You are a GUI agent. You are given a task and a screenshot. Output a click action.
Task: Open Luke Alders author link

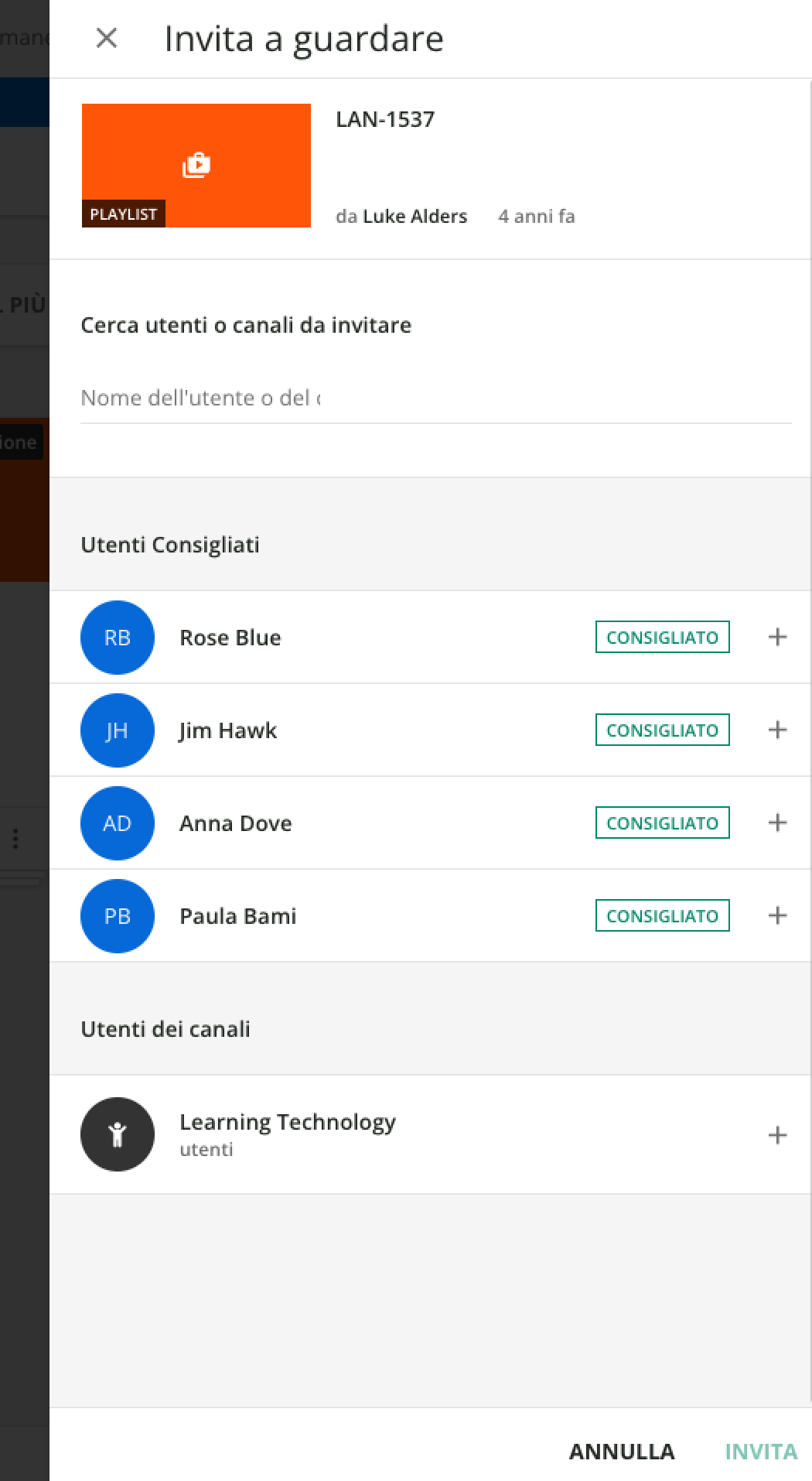[415, 217]
